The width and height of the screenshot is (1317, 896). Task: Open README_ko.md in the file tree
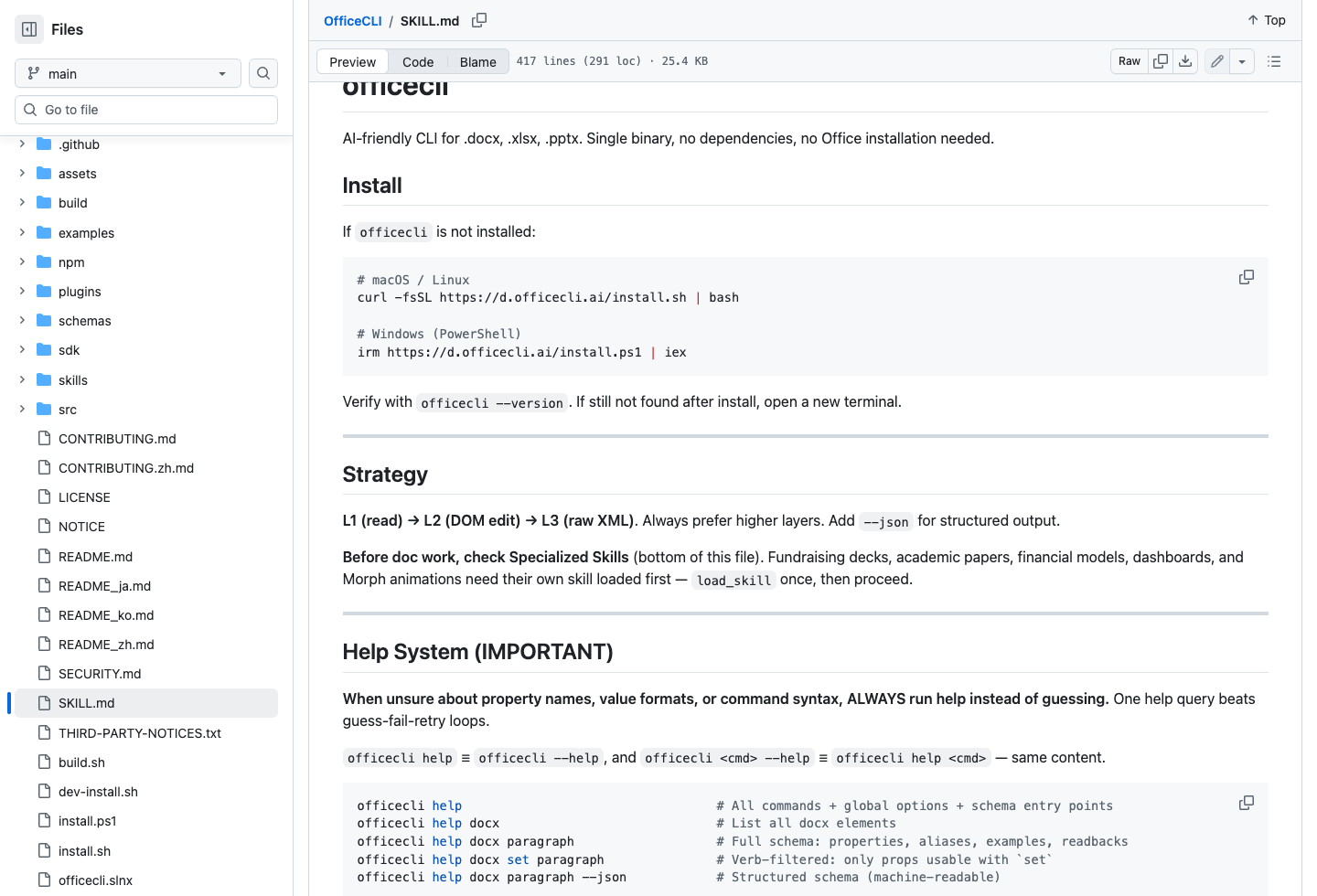coord(106,615)
